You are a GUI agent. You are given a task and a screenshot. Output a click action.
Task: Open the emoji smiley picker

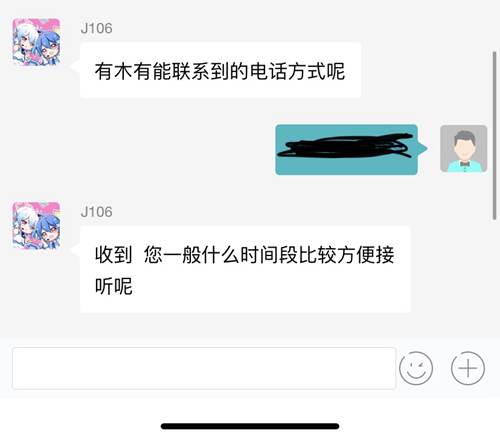tap(416, 368)
